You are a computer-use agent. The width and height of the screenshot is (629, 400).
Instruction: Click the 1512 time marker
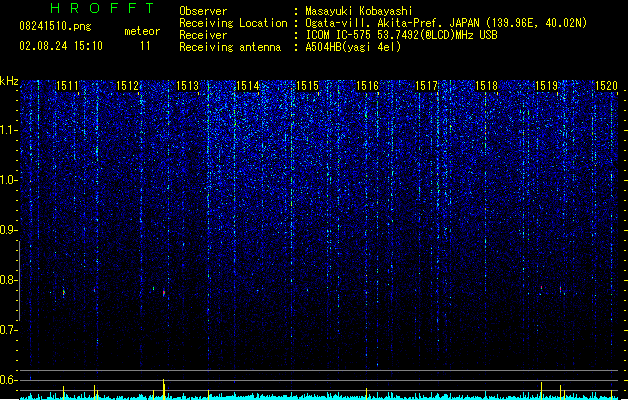[127, 86]
